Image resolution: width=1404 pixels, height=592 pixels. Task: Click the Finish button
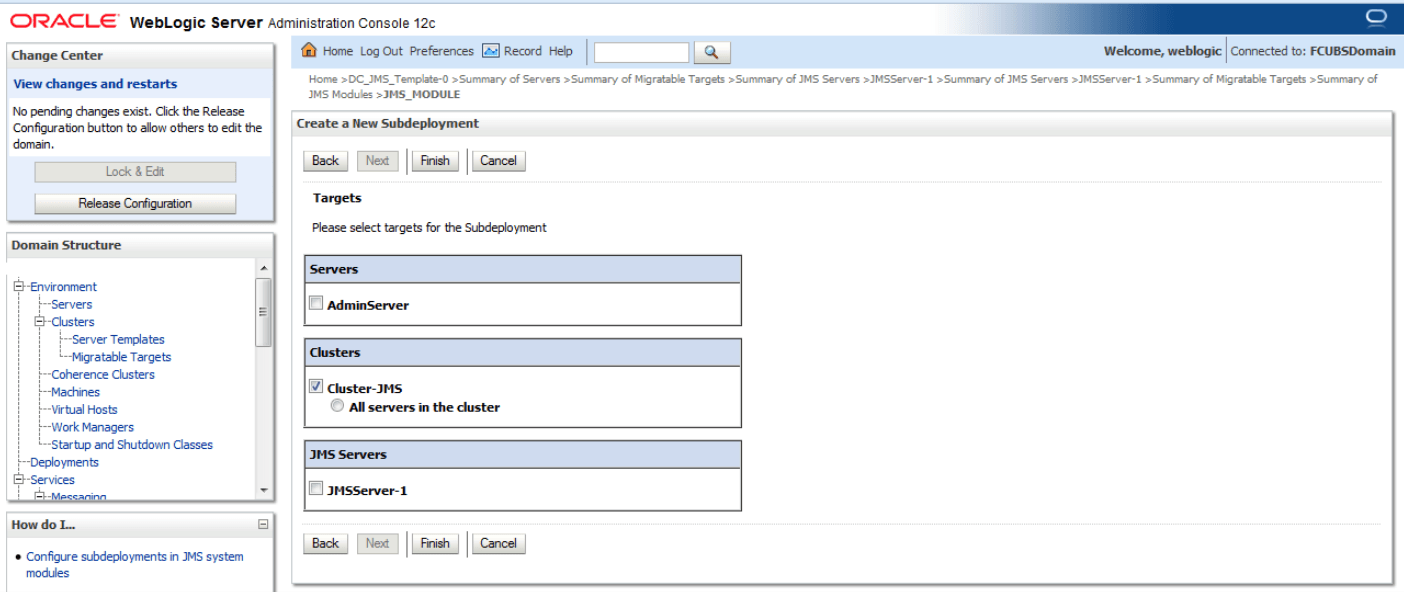pos(435,160)
